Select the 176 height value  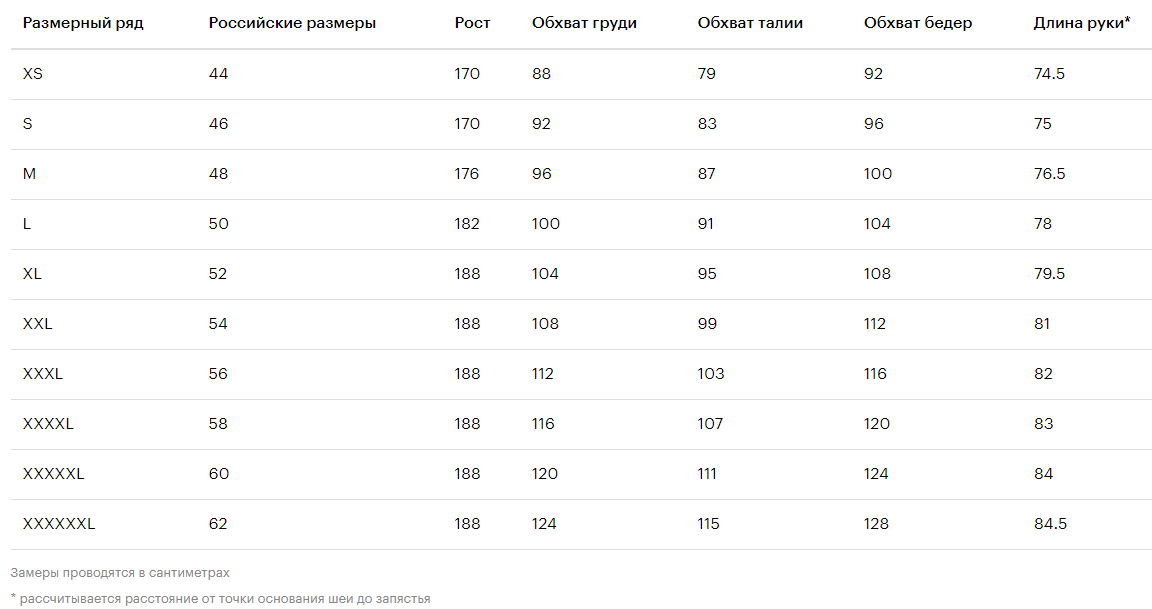pyautogui.click(x=467, y=173)
